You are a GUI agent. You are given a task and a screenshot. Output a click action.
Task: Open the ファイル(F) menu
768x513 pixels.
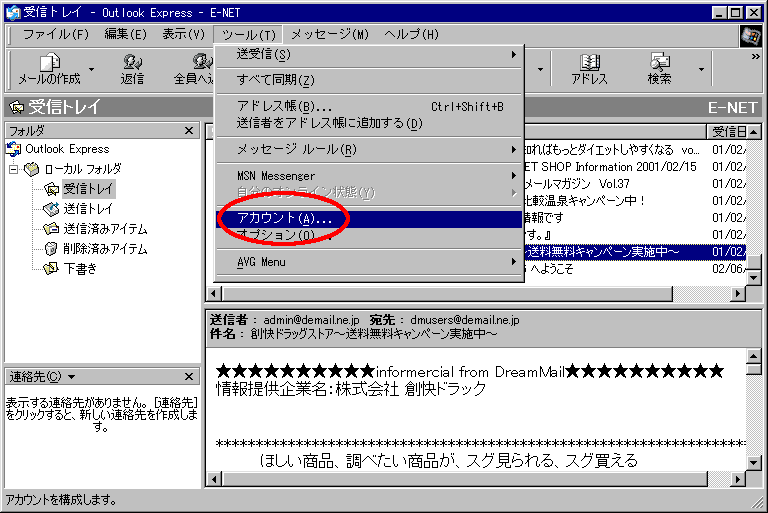point(56,34)
